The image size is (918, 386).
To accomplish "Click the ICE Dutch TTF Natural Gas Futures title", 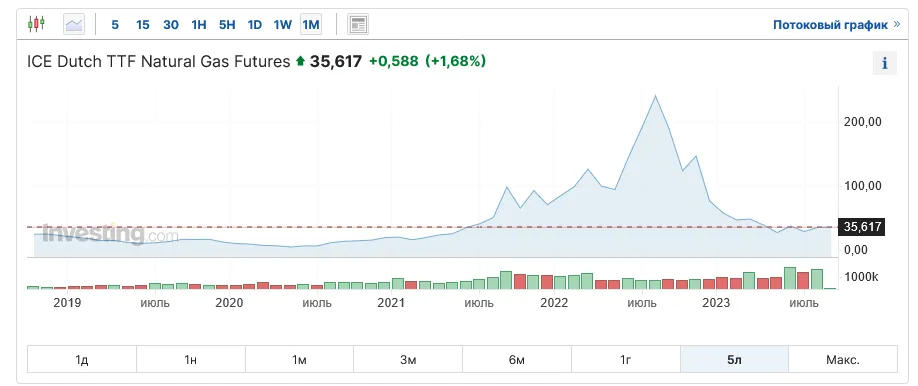I will pos(159,61).
